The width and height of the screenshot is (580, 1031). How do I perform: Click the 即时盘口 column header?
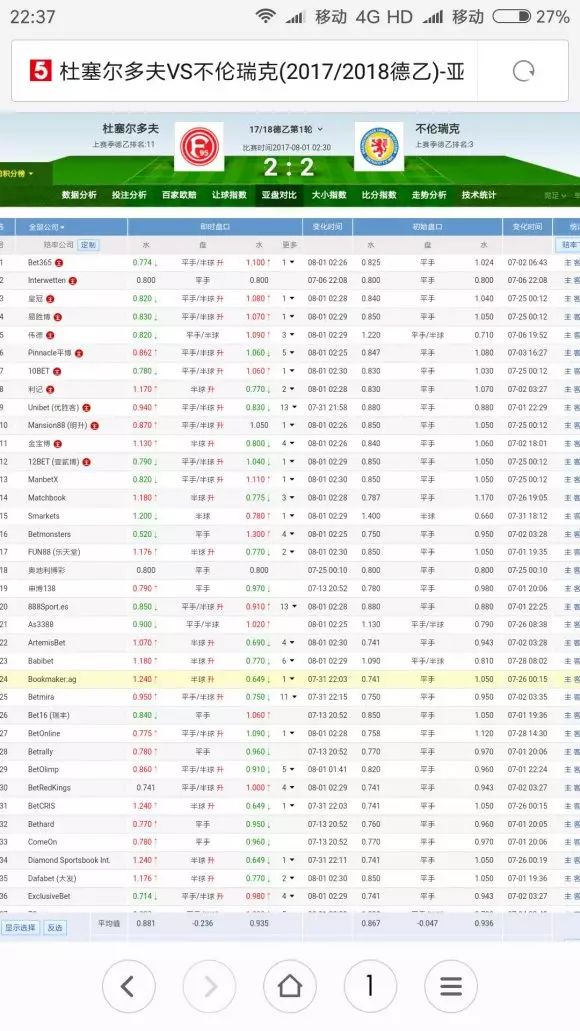[x=215, y=227]
